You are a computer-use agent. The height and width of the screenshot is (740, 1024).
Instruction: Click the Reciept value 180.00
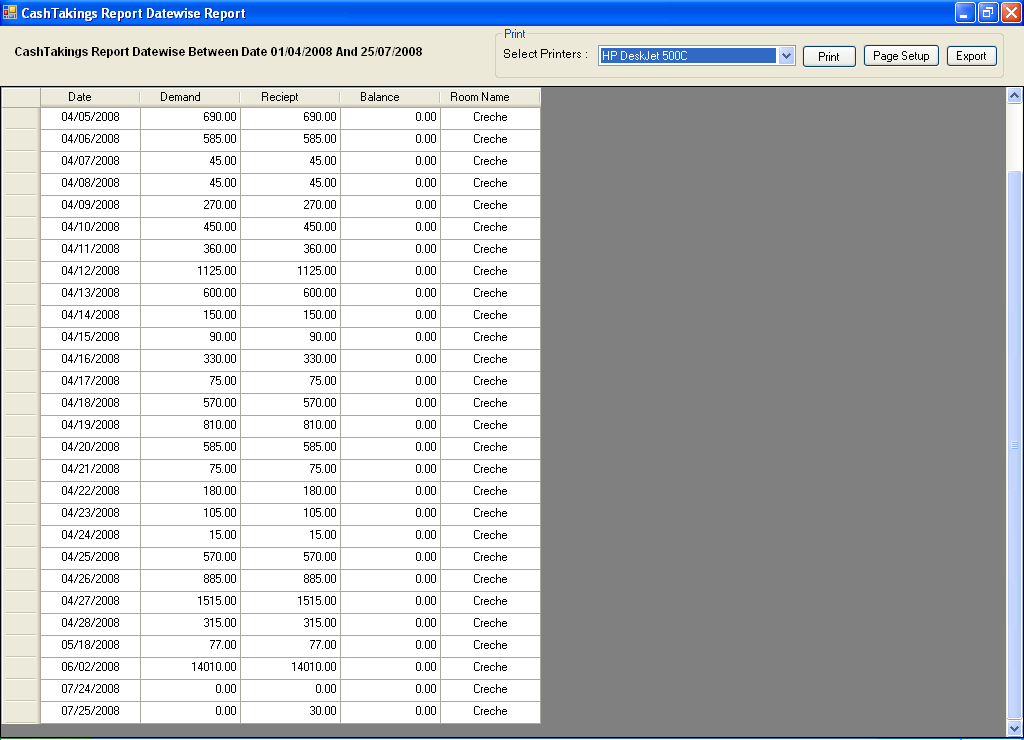pos(290,491)
